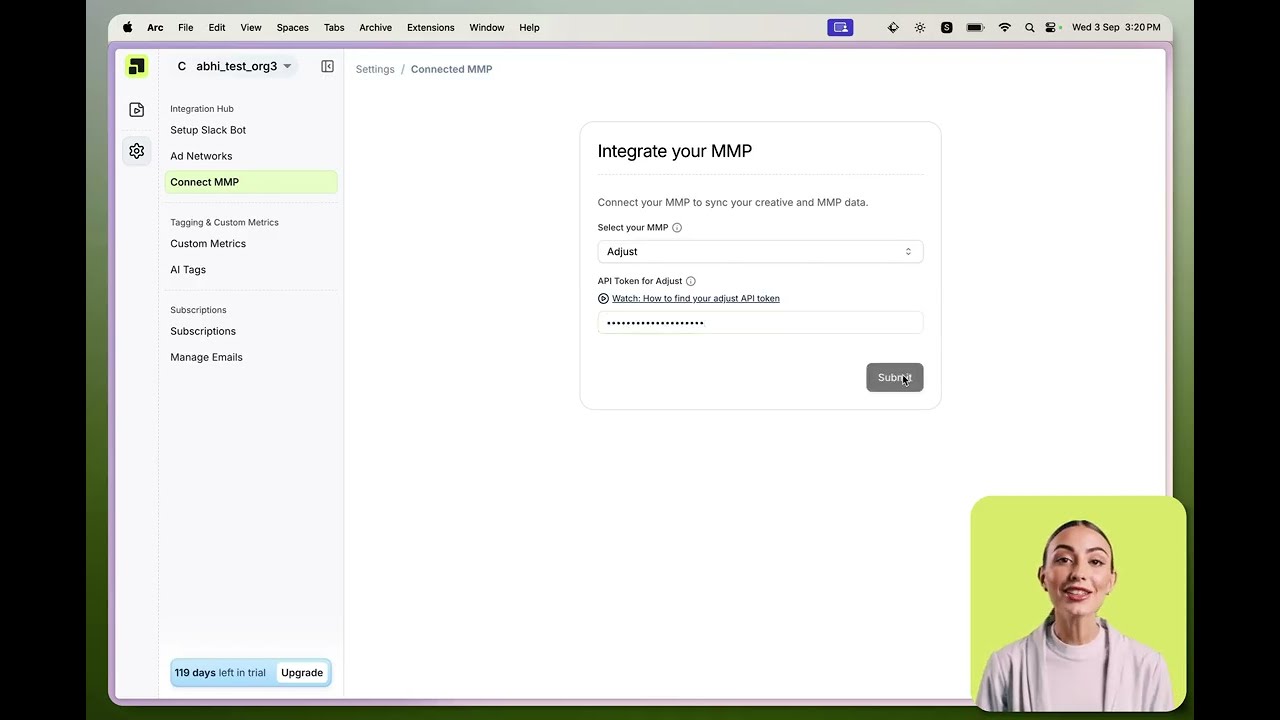Viewport: 1280px width, 720px height.
Task: Check battery status icon
Action: [x=975, y=28]
